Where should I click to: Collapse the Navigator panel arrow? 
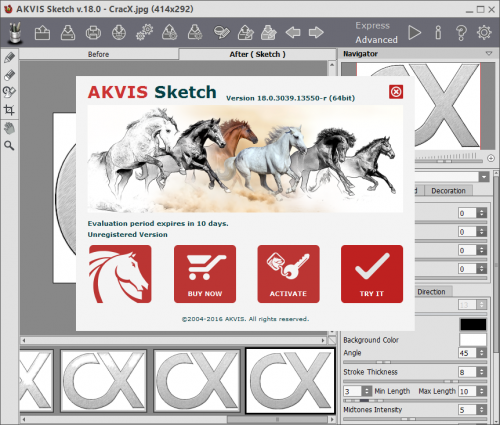pyautogui.click(x=489, y=53)
